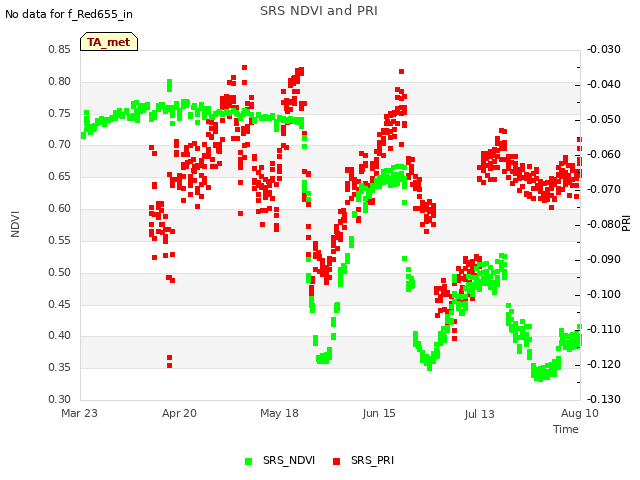This screenshot has width=640, height=480.
Task: Click the NDVI left axis title
Action: (15, 224)
